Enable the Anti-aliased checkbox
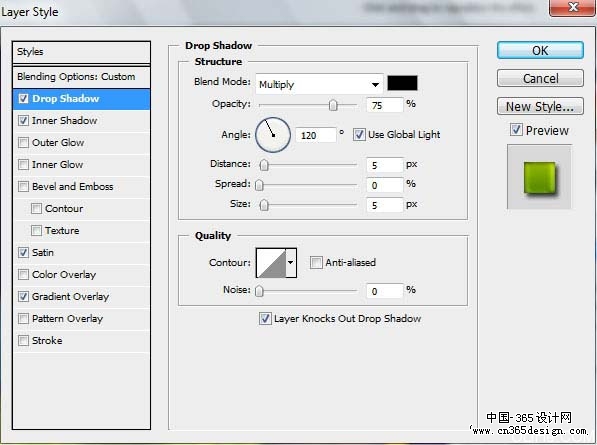597x445 pixels. tap(316, 262)
